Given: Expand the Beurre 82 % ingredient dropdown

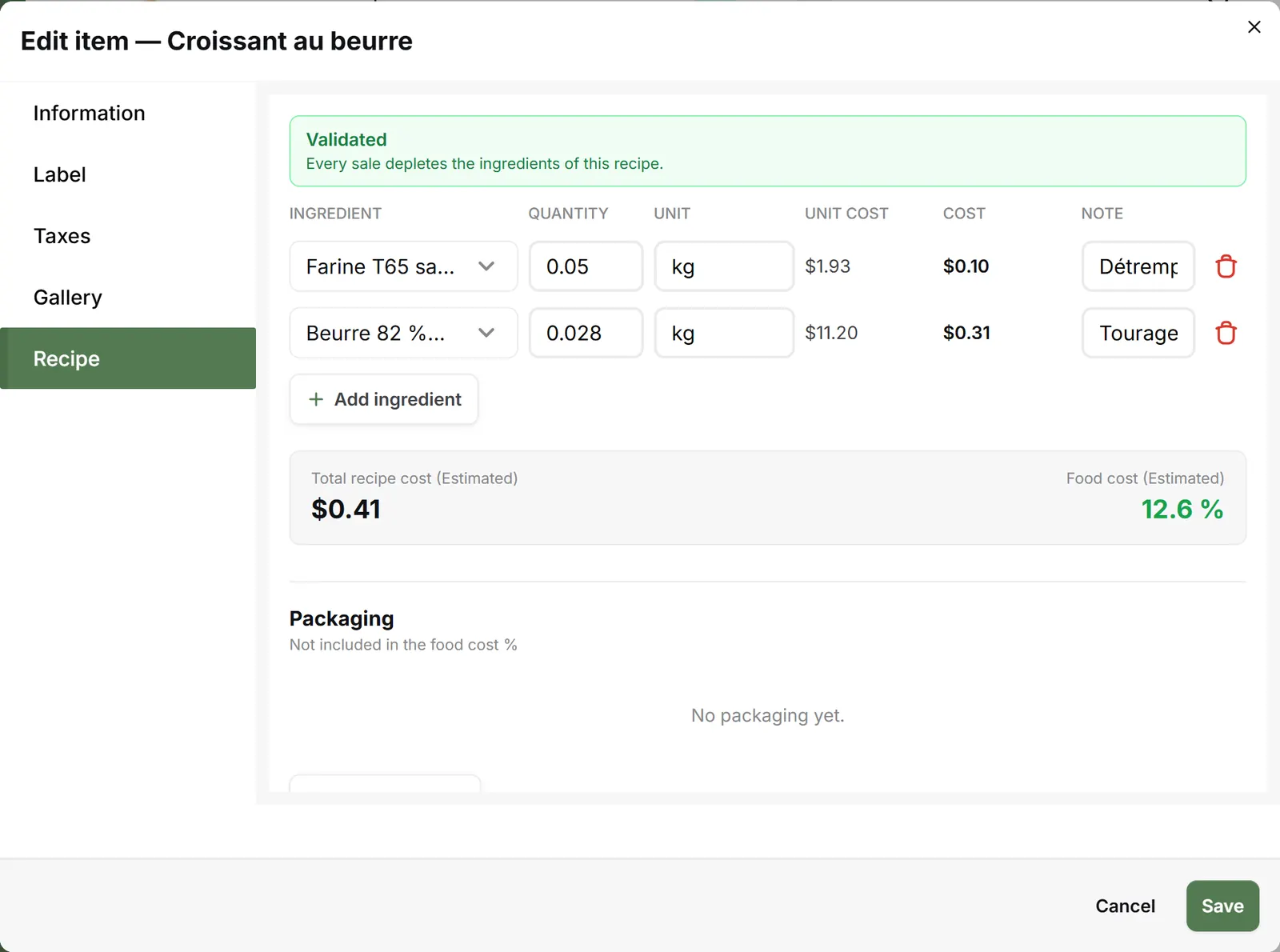Looking at the screenshot, I should point(403,333).
